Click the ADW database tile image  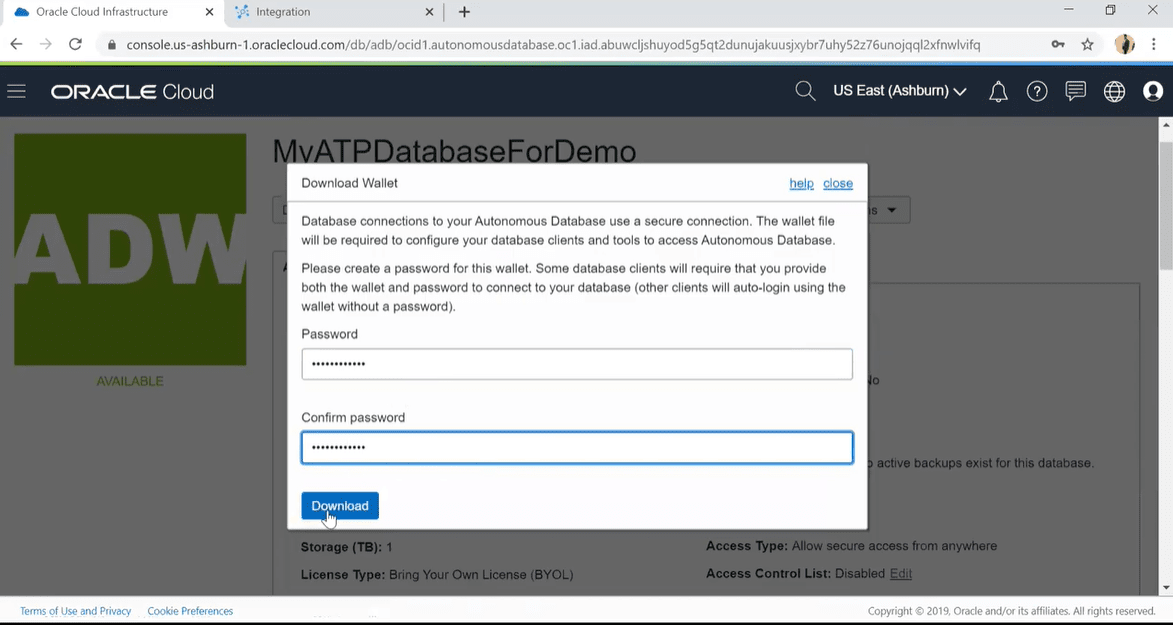(130, 249)
